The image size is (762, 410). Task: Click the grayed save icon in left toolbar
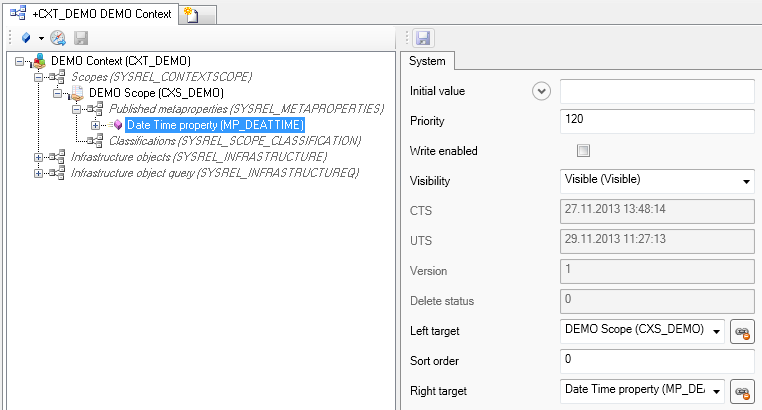tap(81, 38)
